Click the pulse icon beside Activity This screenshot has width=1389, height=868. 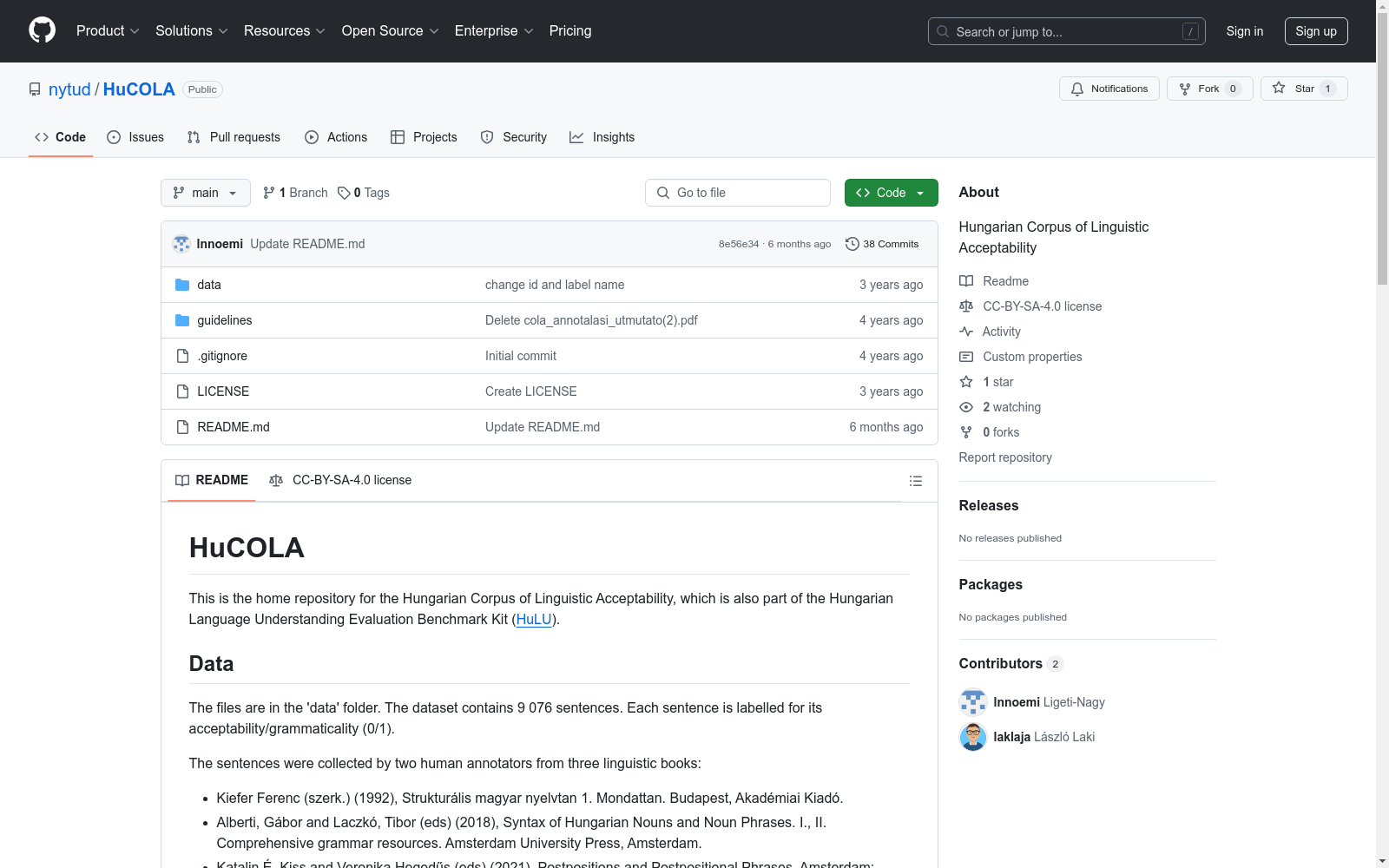[966, 332]
